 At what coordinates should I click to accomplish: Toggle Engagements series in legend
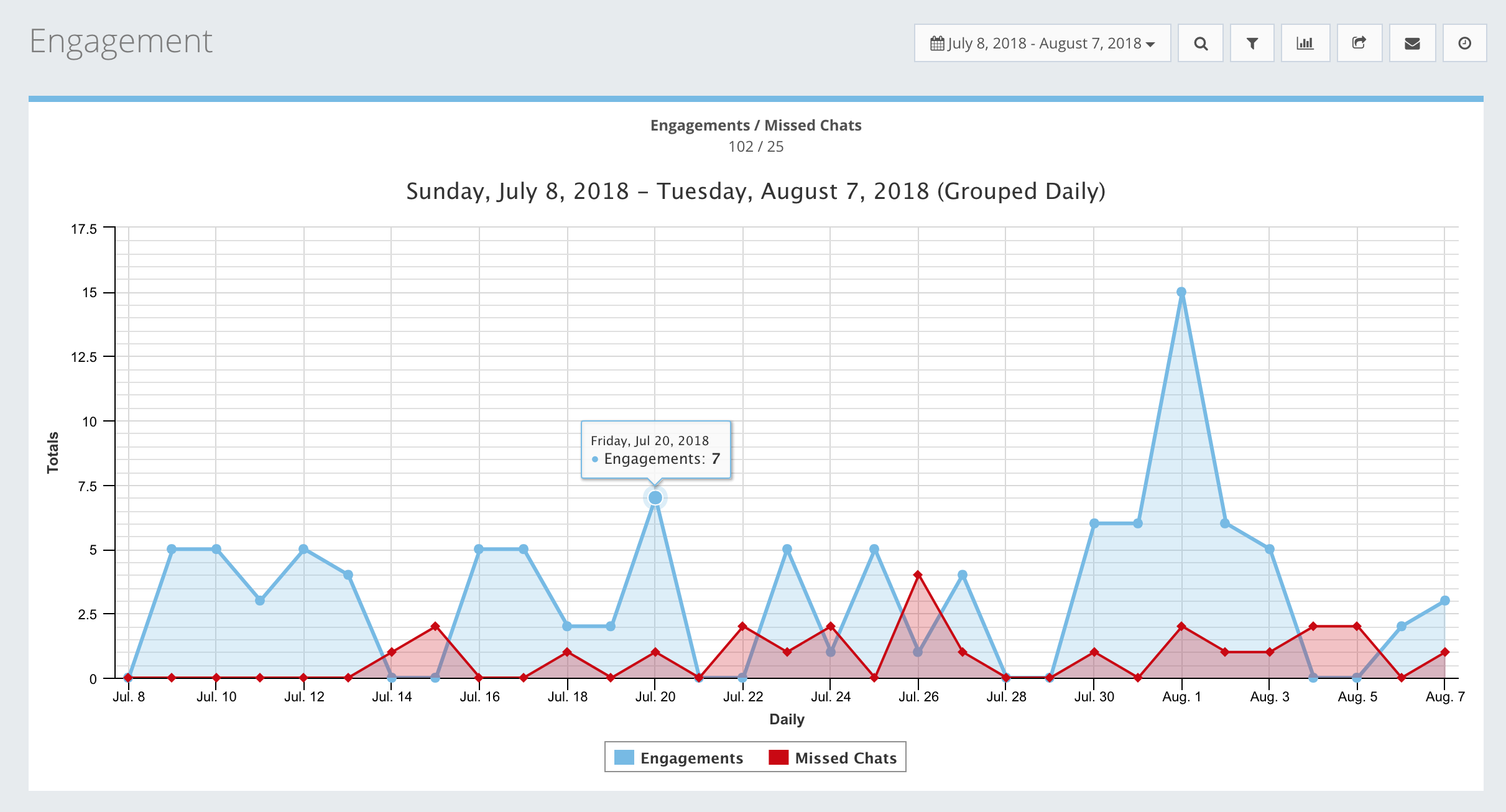pos(691,758)
